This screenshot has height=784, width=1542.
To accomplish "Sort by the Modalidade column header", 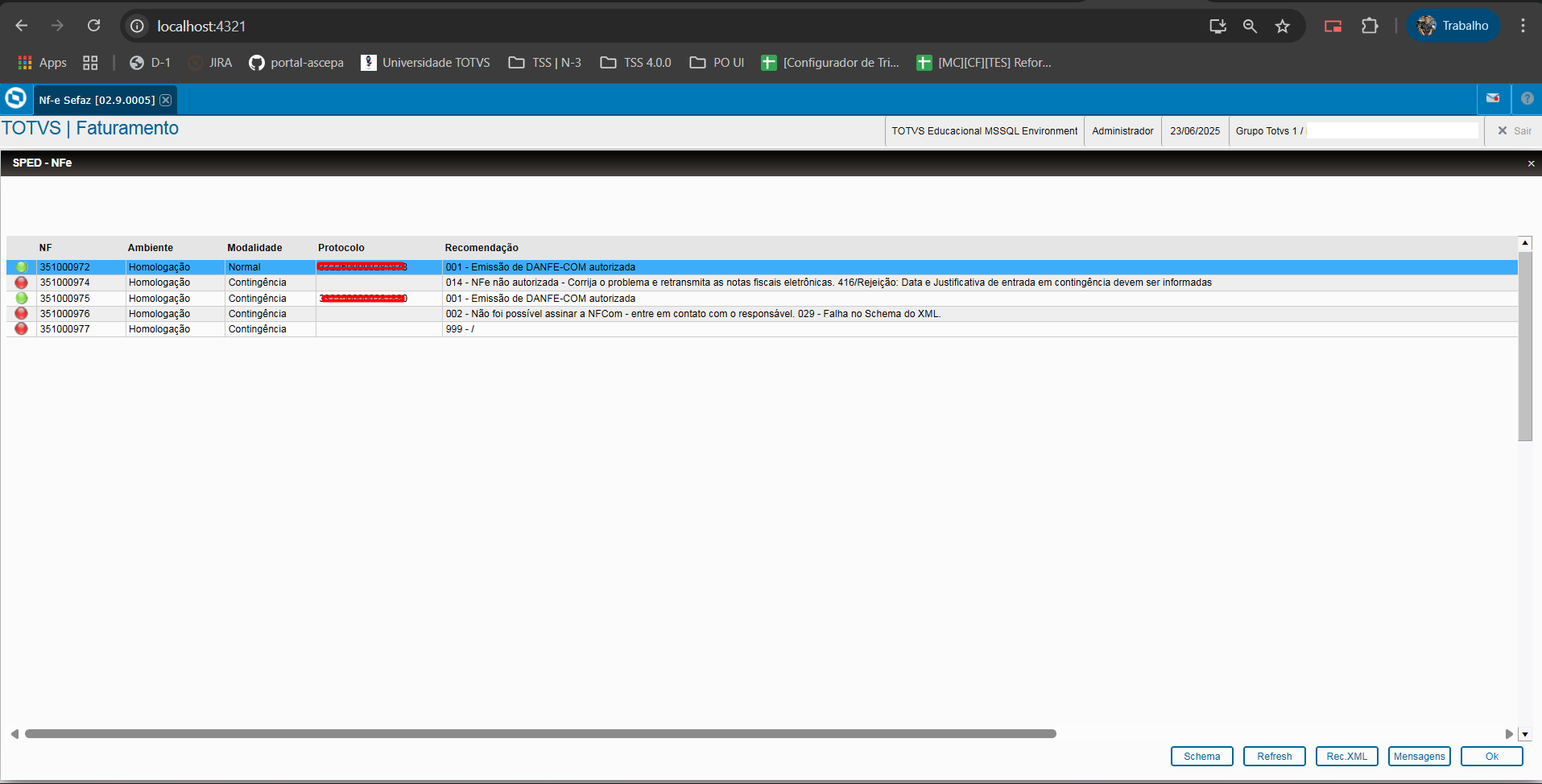I will point(254,248).
